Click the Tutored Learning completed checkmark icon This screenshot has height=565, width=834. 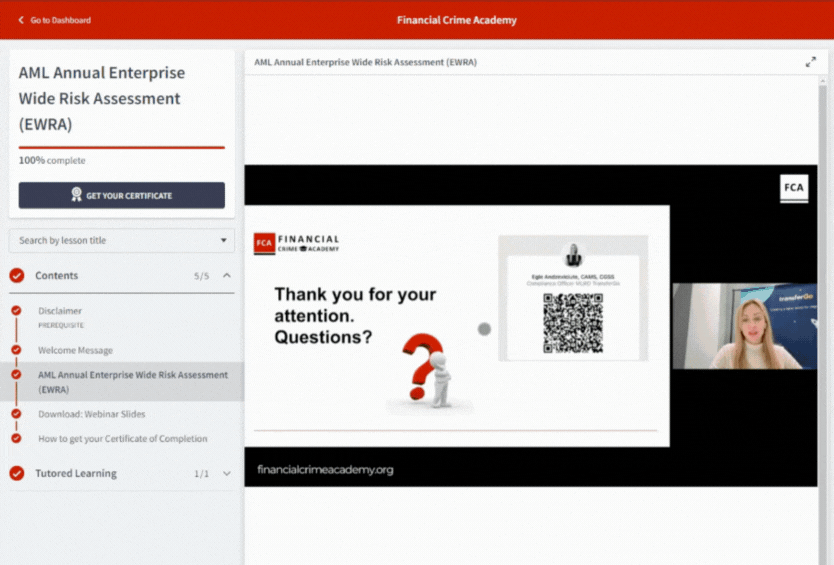[x=17, y=473]
